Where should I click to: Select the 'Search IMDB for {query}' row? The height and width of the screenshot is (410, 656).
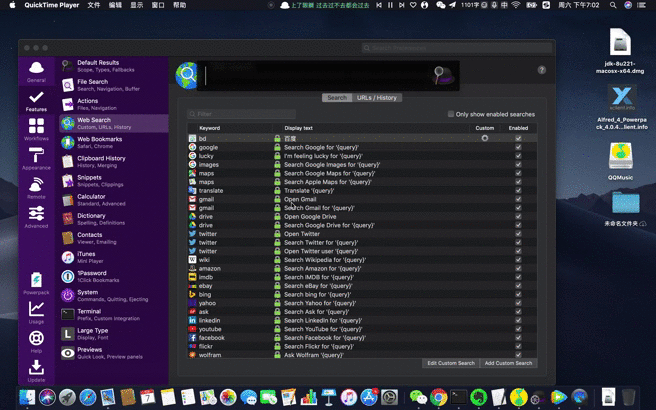pyautogui.click(x=362, y=277)
